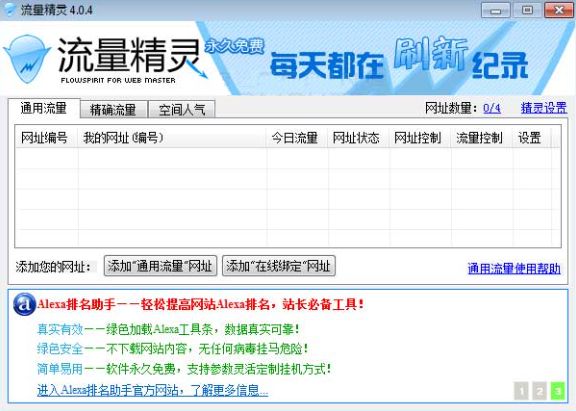Open the 精确流量 tab
The width and height of the screenshot is (576, 411).
click(x=114, y=109)
